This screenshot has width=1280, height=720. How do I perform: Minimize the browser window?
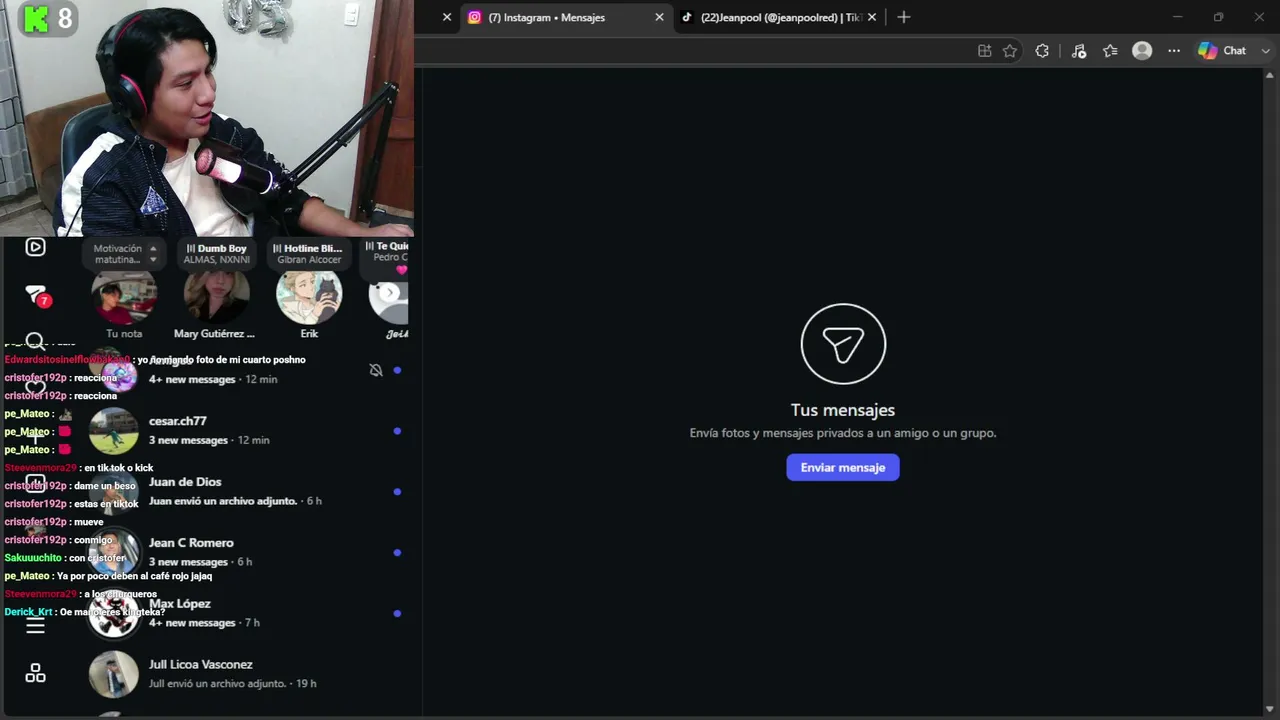1177,17
